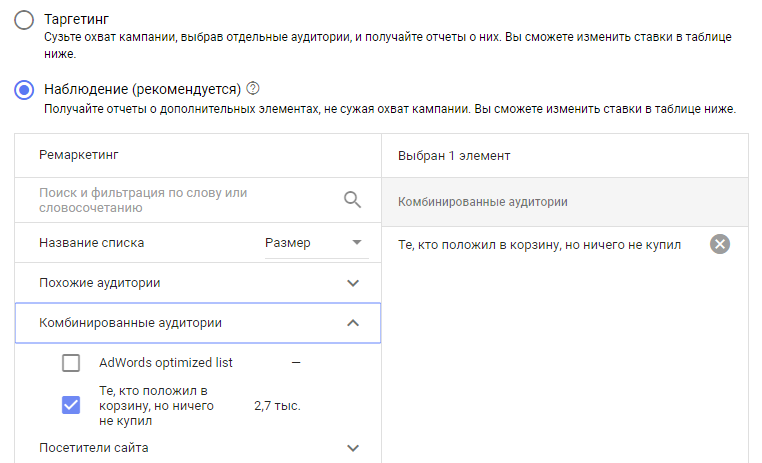Image resolution: width=762 pixels, height=463 pixels.
Task: Open the Размер dropdown
Action: (315, 243)
